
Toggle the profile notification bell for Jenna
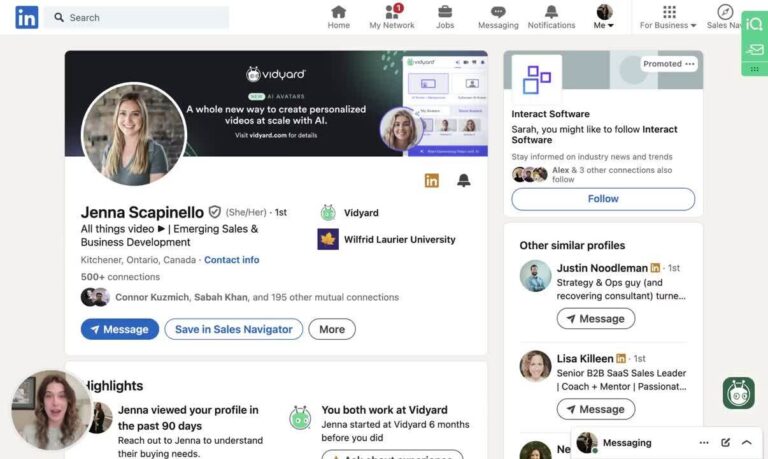point(463,181)
